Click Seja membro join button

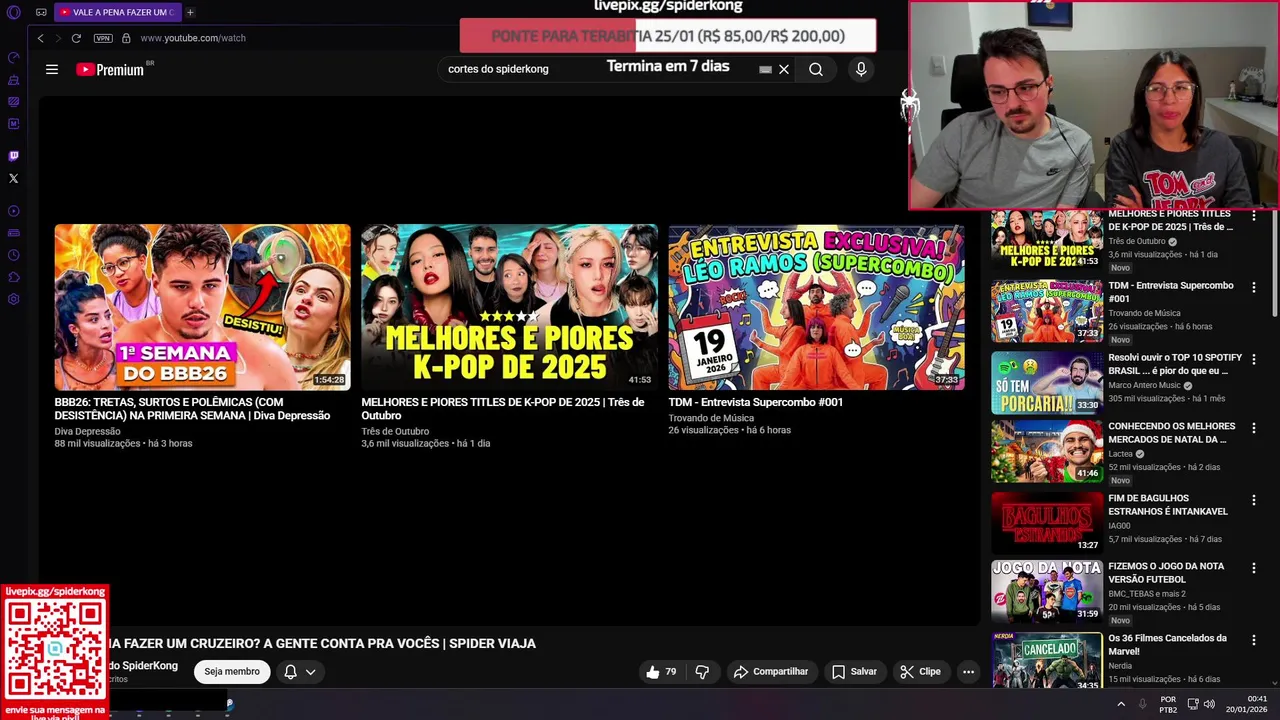[232, 672]
